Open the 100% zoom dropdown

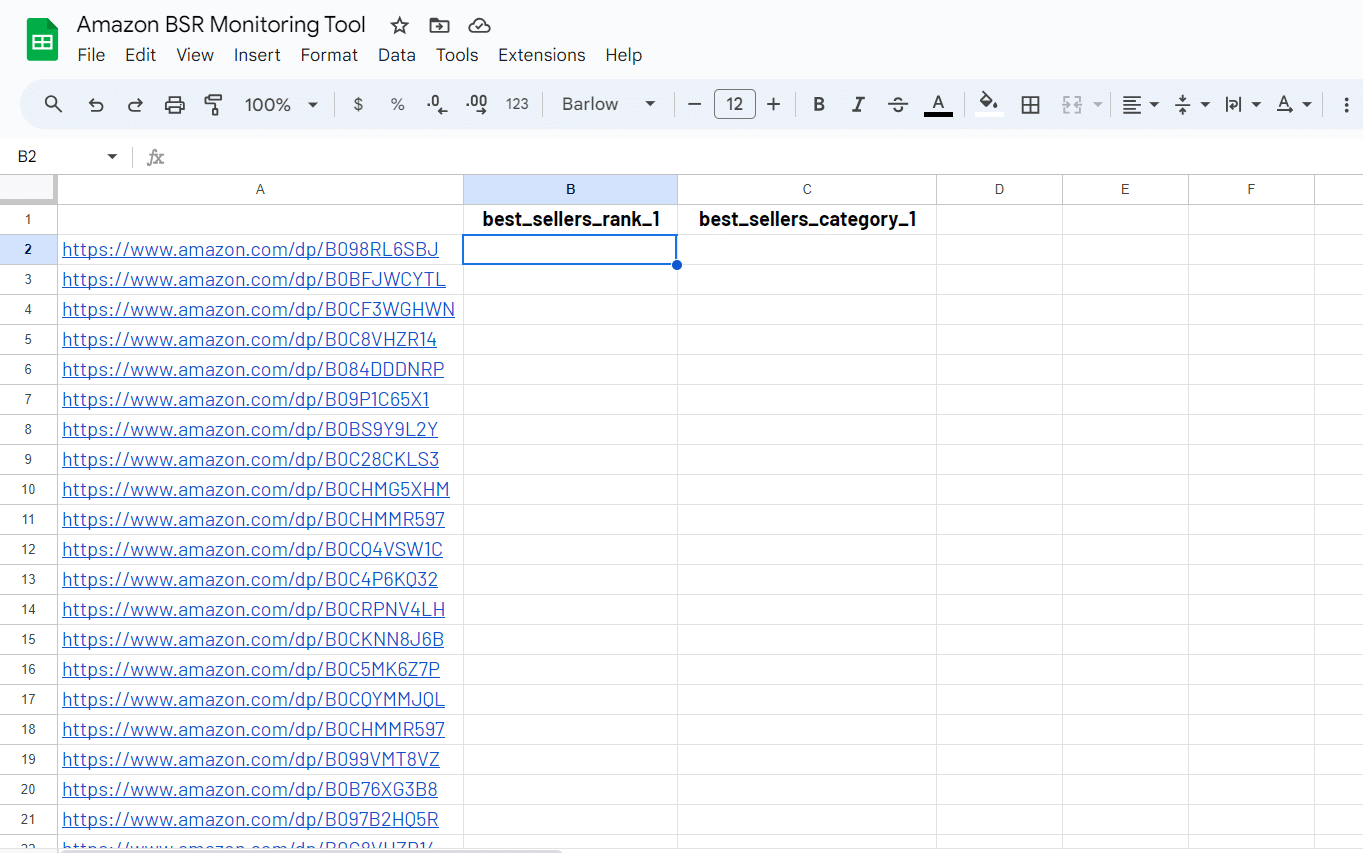tap(281, 104)
